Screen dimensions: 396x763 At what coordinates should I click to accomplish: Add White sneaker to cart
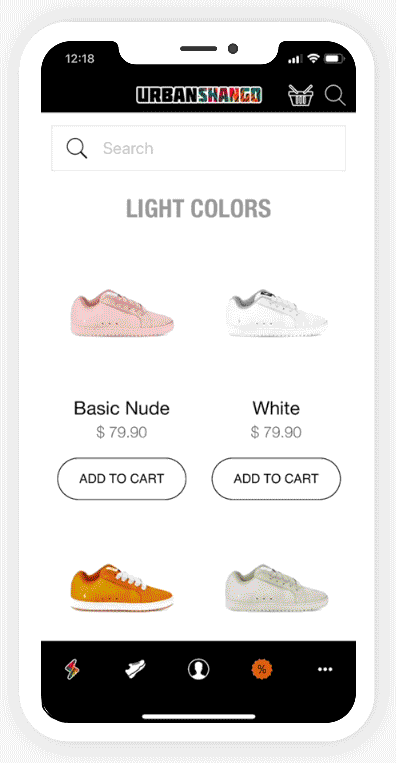pyautogui.click(x=276, y=478)
